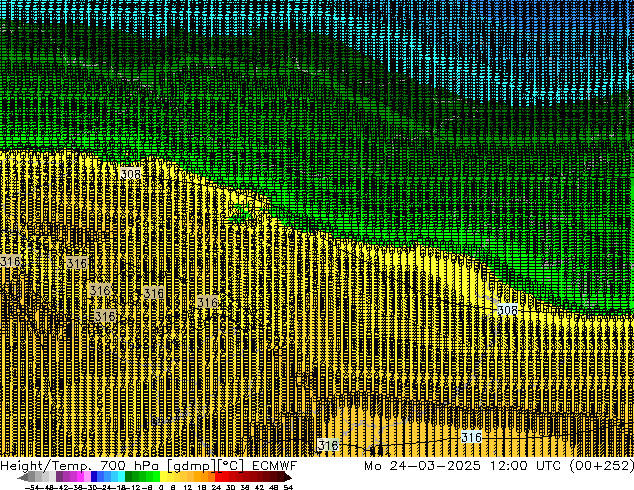This screenshot has width=634, height=490.
Task: Select the 316 label cut off at left map edge
Action: pos(10,261)
